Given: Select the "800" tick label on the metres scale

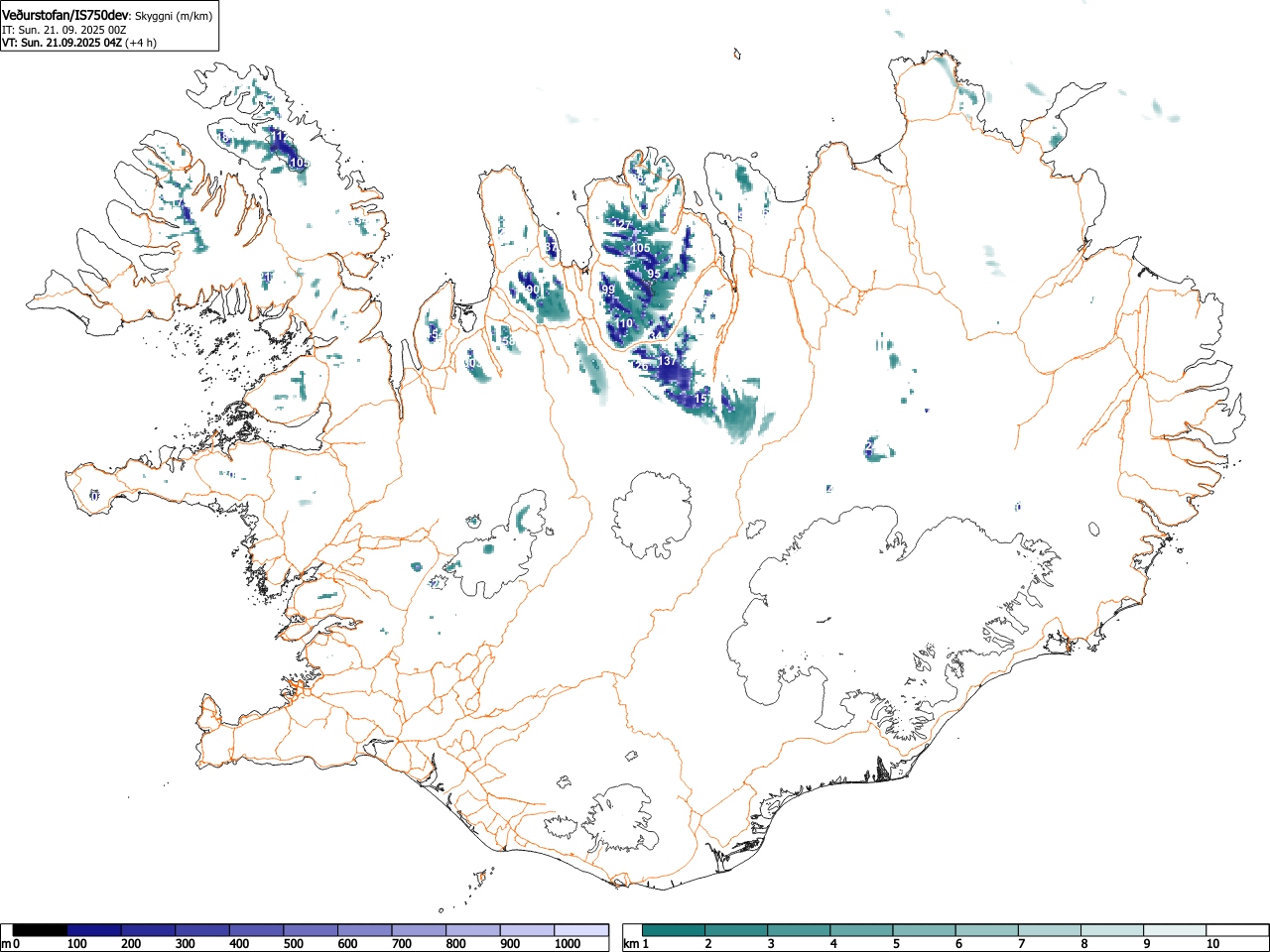Looking at the screenshot, I should coord(455,944).
